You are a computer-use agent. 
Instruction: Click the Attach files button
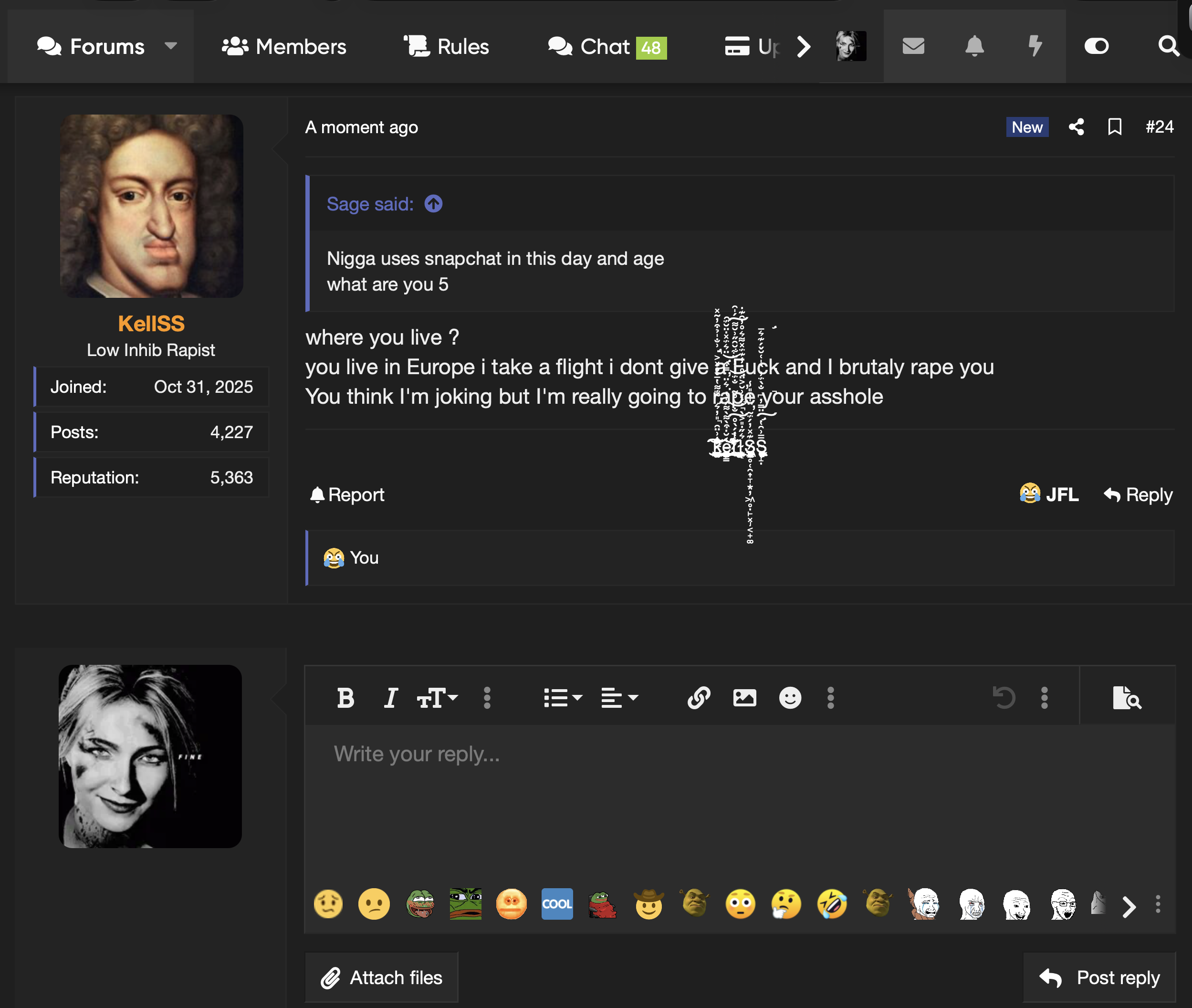click(382, 977)
